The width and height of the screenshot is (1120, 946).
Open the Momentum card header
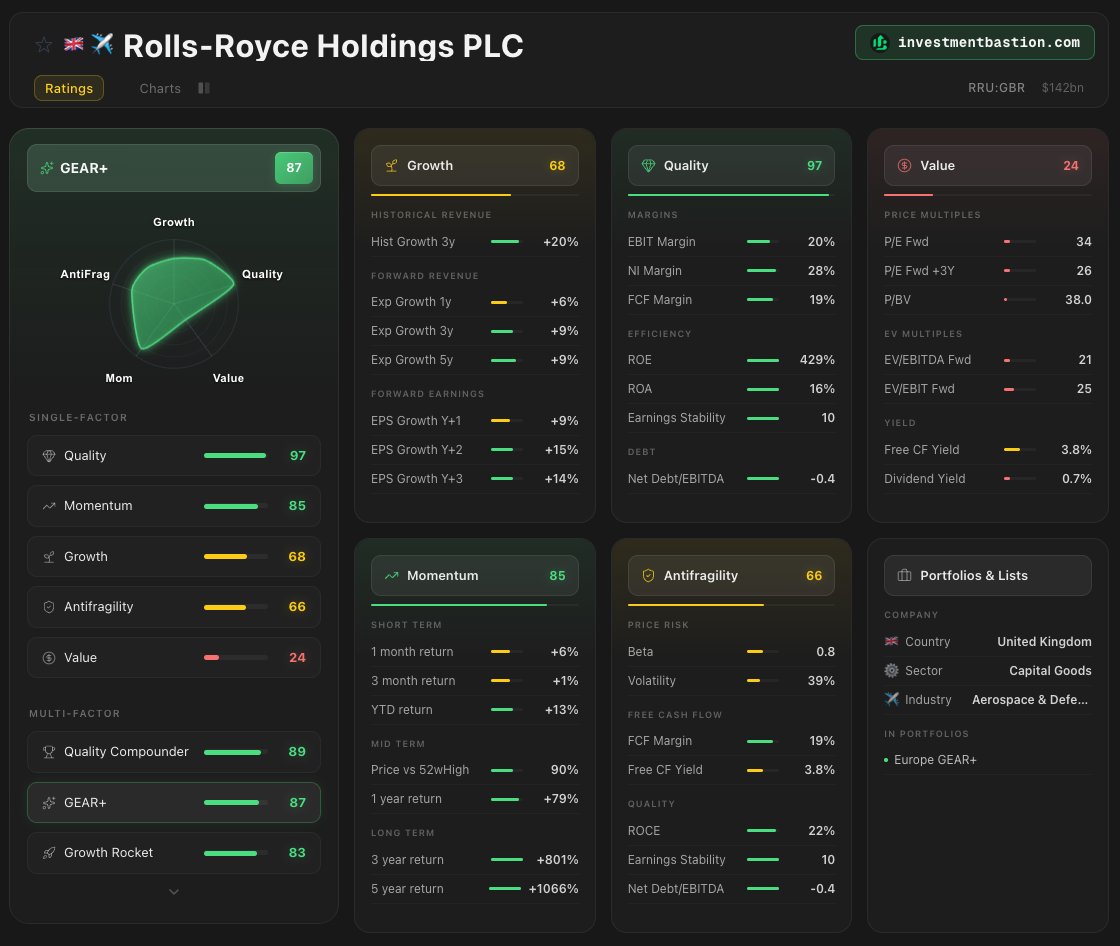(x=474, y=576)
